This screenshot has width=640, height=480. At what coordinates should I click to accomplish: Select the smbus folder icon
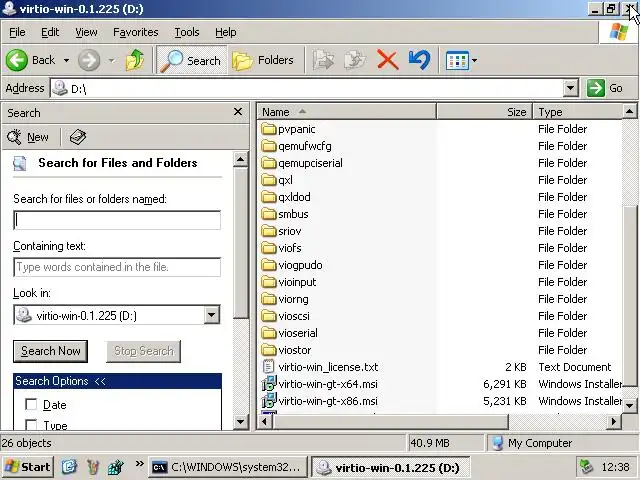coord(269,214)
